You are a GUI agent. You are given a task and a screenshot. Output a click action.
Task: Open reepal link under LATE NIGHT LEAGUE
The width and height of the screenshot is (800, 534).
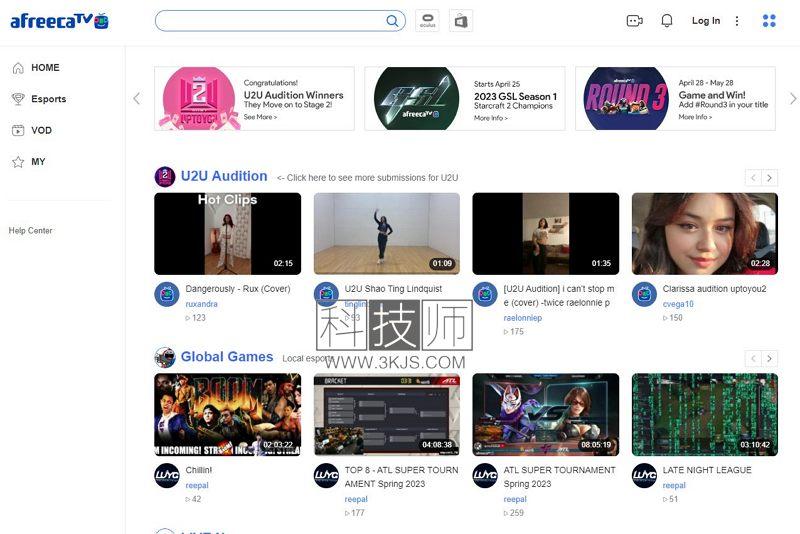674,485
